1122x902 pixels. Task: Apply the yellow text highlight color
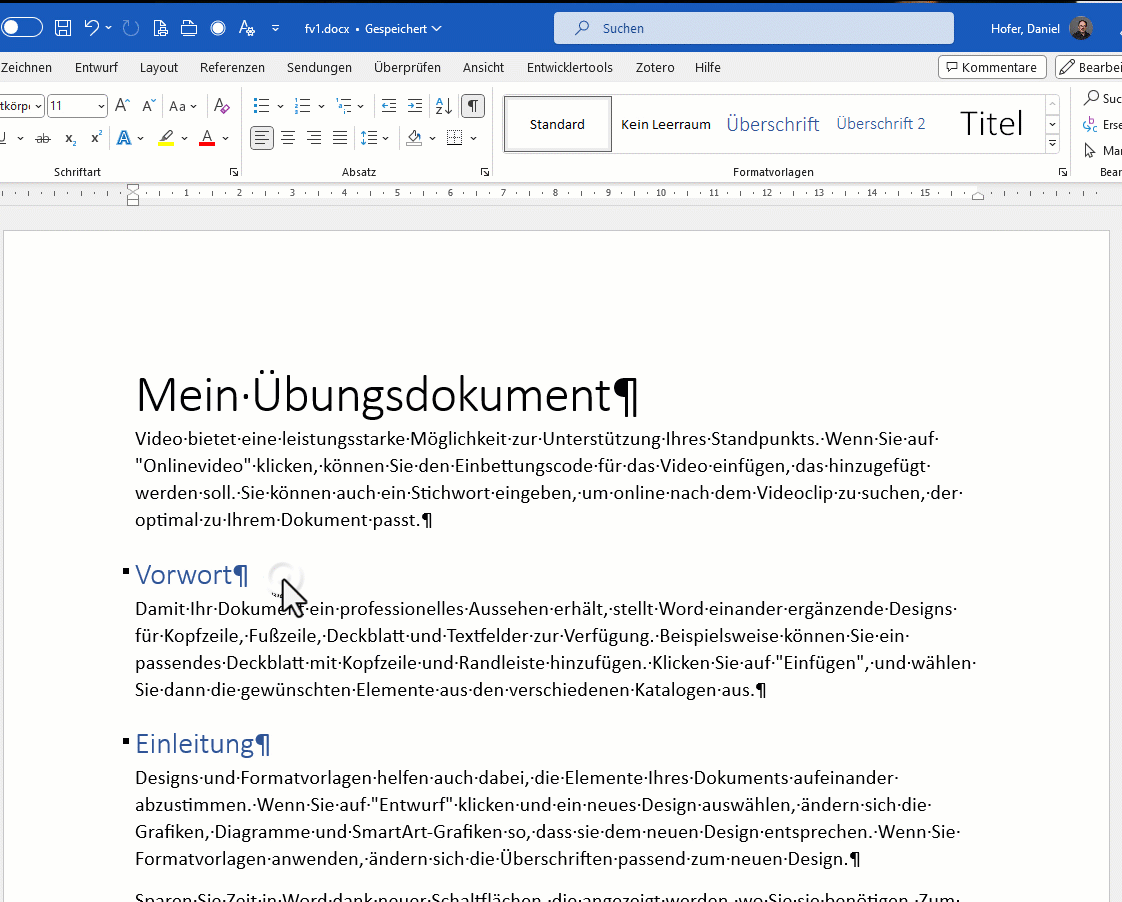point(166,138)
